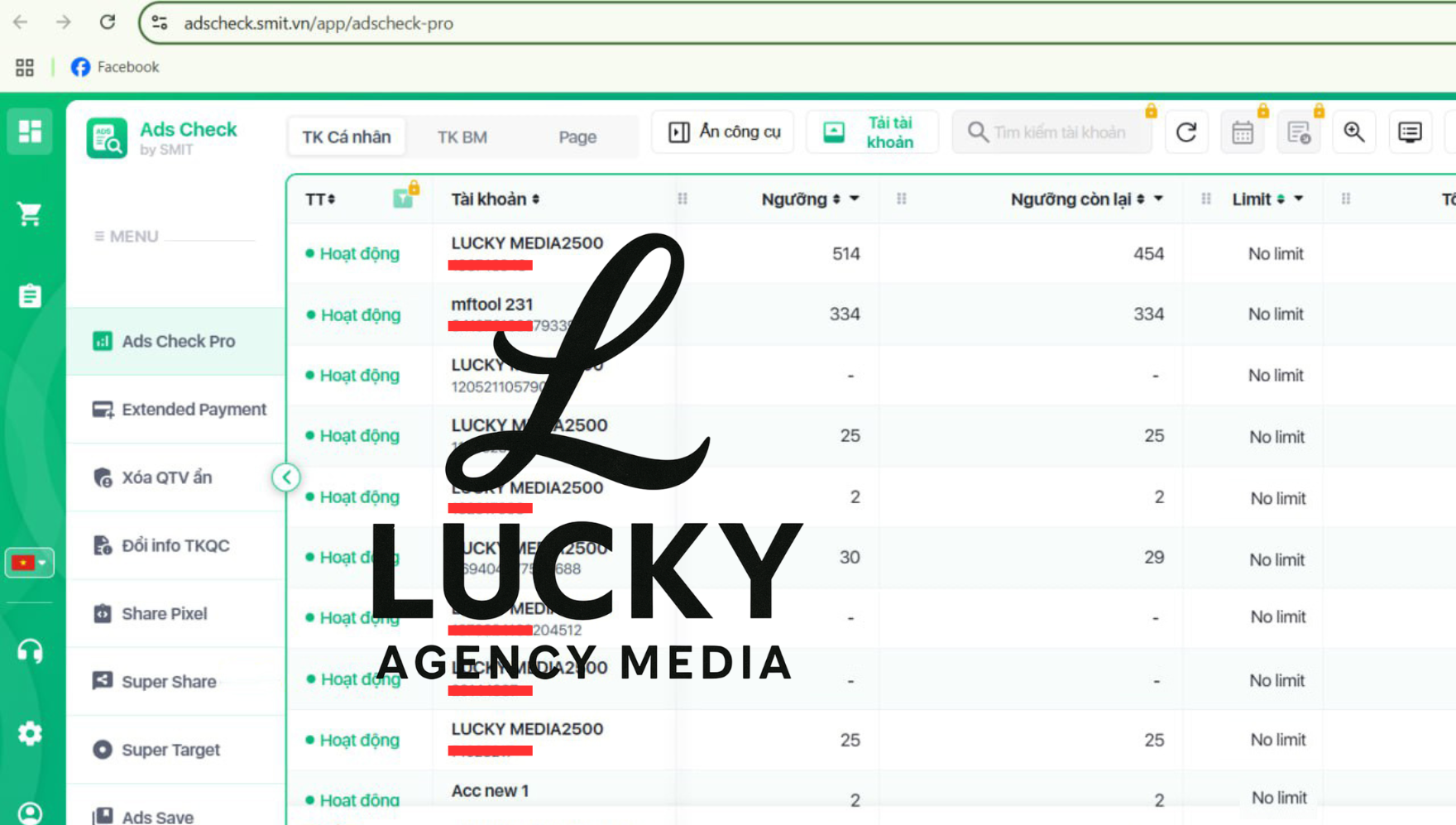Select the account name mftool 231
This screenshot has height=825, width=1456.
click(x=492, y=305)
